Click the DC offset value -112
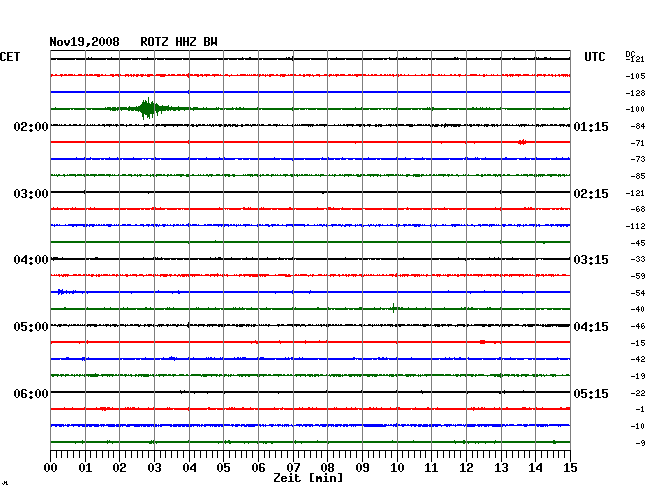Image resolution: width=650 pixels, height=494 pixels. tap(635, 226)
